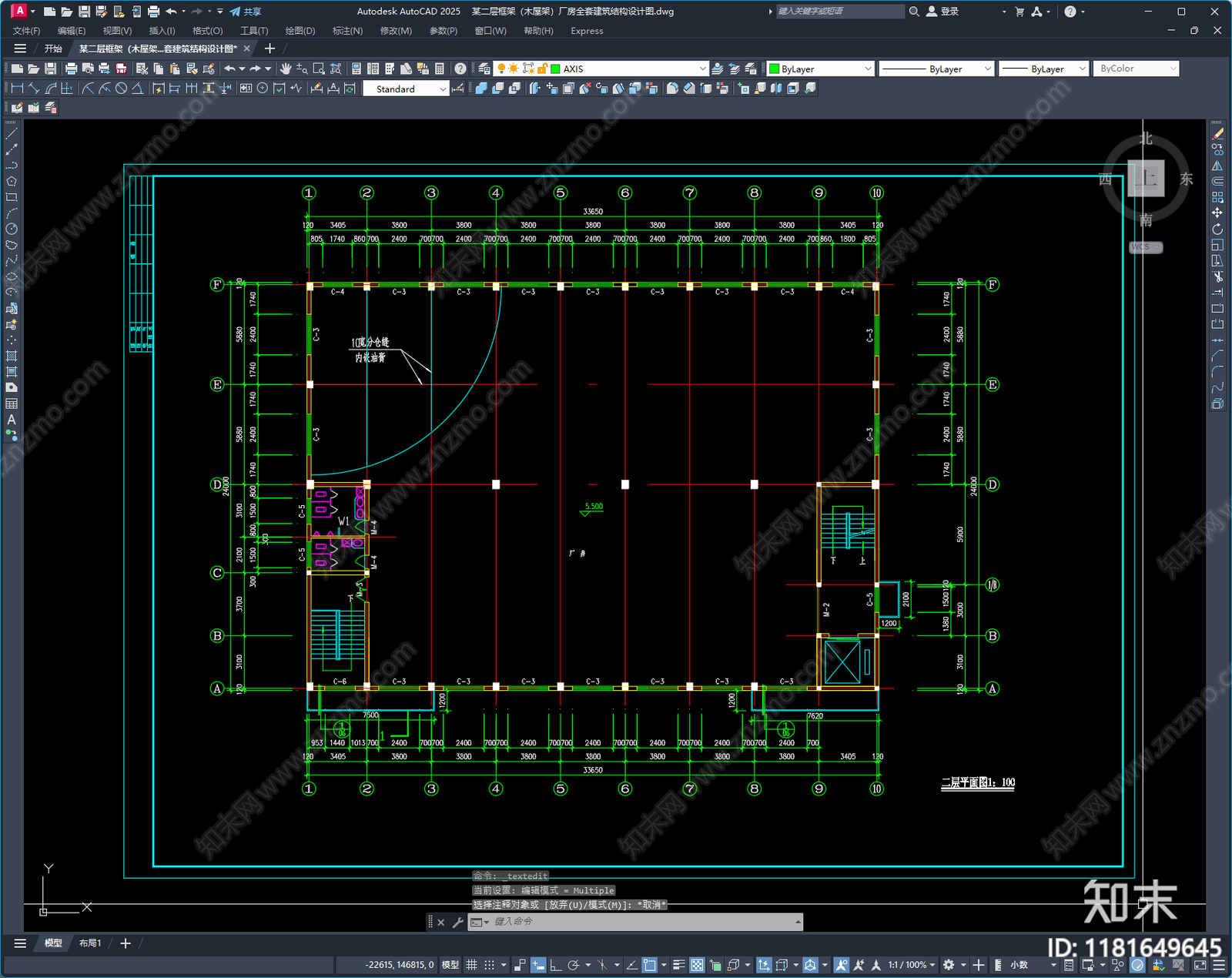The image size is (1232, 978).
Task: Open the 标注(N) menu
Action: click(x=347, y=31)
